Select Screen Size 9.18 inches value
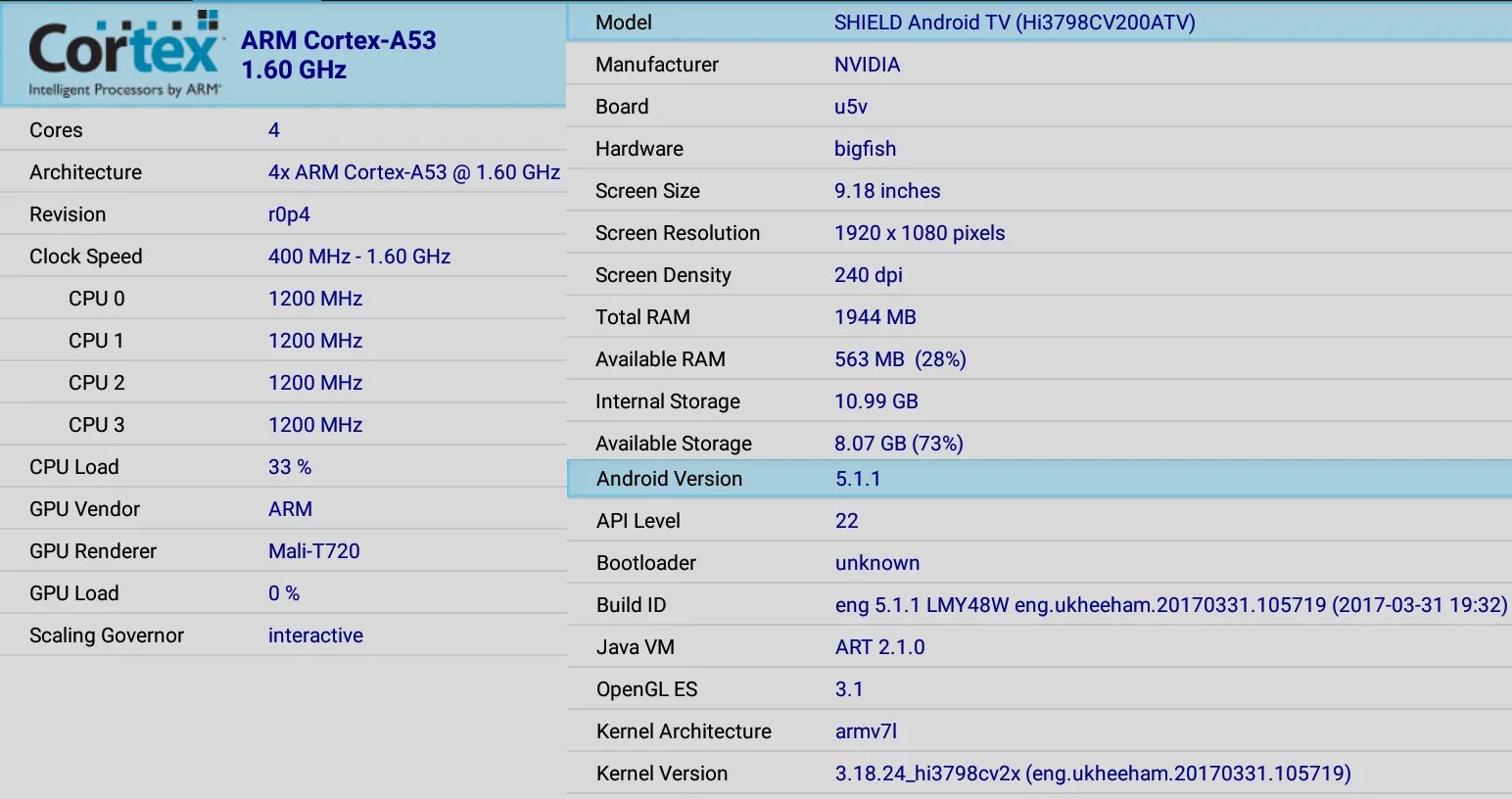 pyautogui.click(x=887, y=191)
